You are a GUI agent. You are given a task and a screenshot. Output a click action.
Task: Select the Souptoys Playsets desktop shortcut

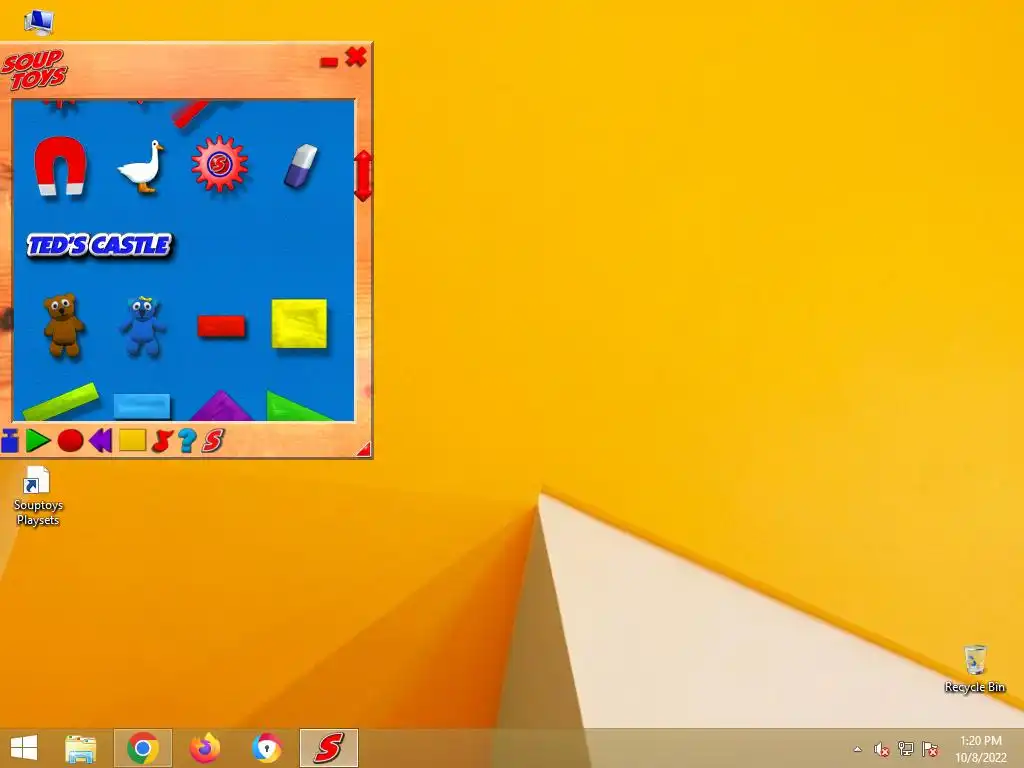38,496
